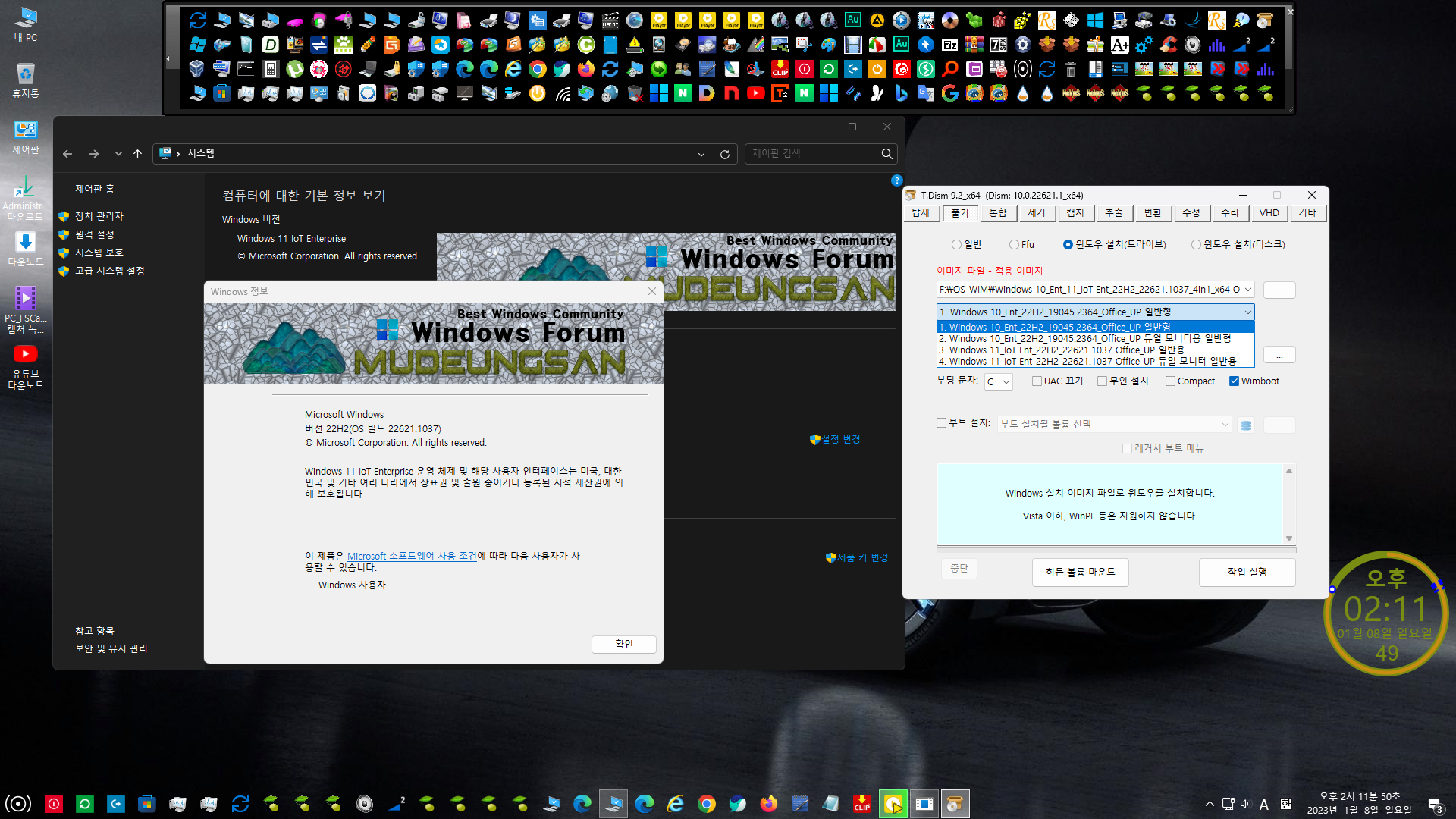Click the blue help icon in System window
The image size is (1456, 819).
(x=897, y=180)
